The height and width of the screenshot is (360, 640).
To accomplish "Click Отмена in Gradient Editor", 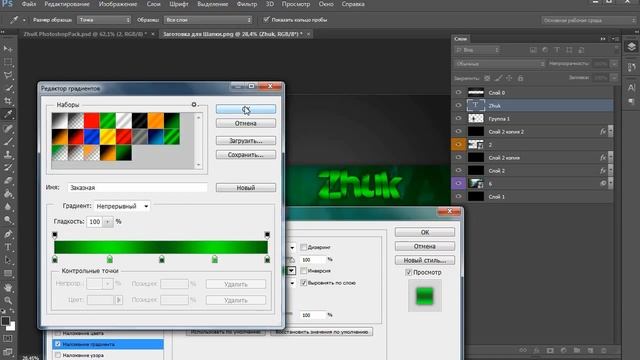I will (246, 123).
